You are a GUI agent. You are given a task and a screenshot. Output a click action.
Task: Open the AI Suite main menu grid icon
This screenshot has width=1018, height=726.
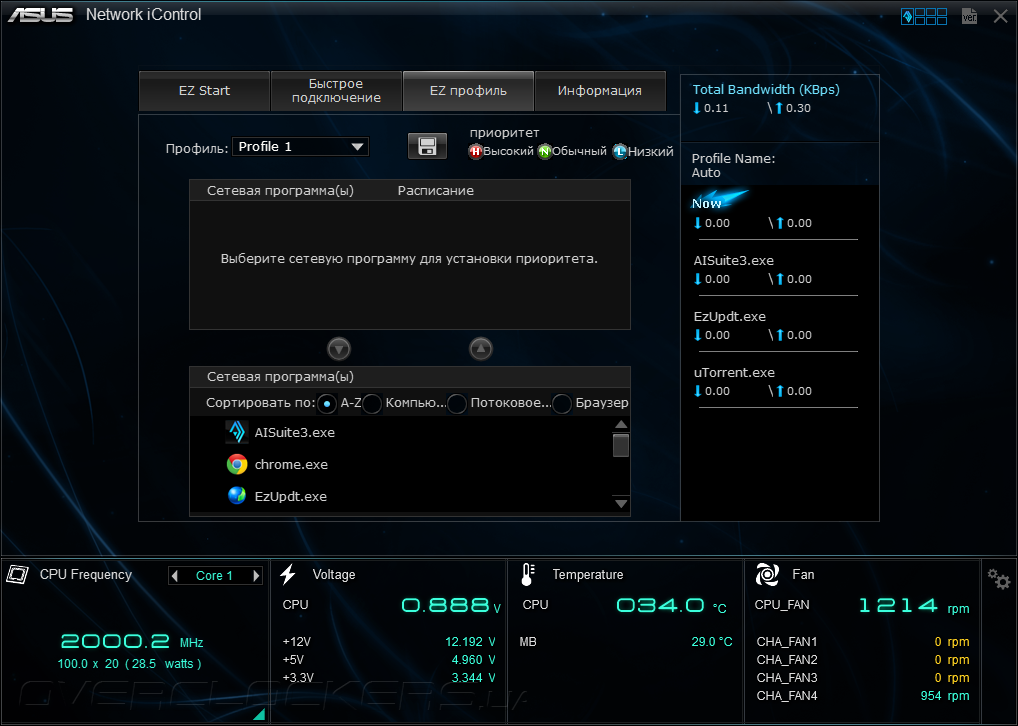(x=924, y=16)
